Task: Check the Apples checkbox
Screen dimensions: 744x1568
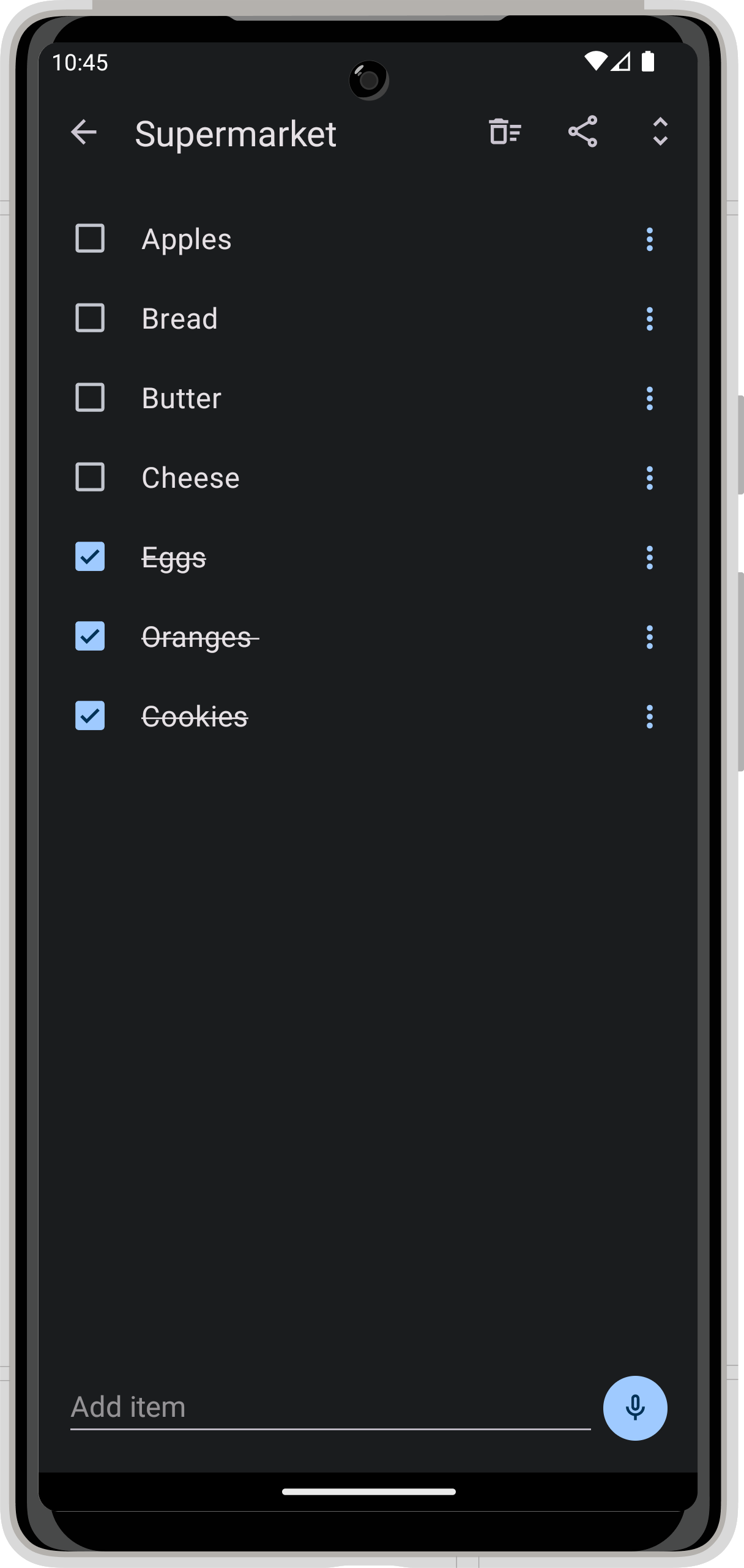Action: pos(90,239)
